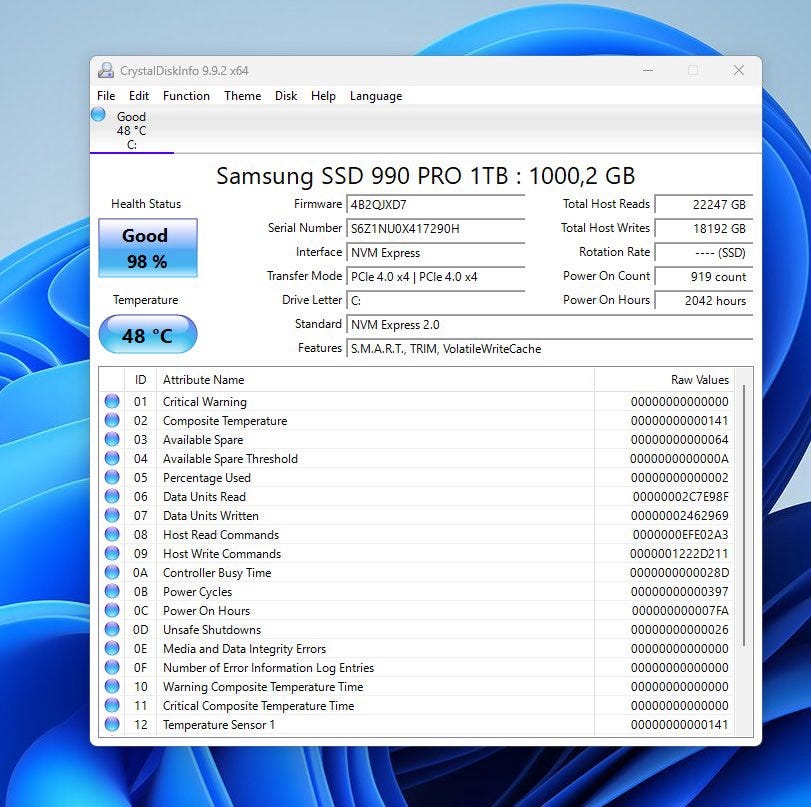Click raw value 0000000000028D
Viewport: 811px width, 807px height.
pyautogui.click(x=680, y=573)
